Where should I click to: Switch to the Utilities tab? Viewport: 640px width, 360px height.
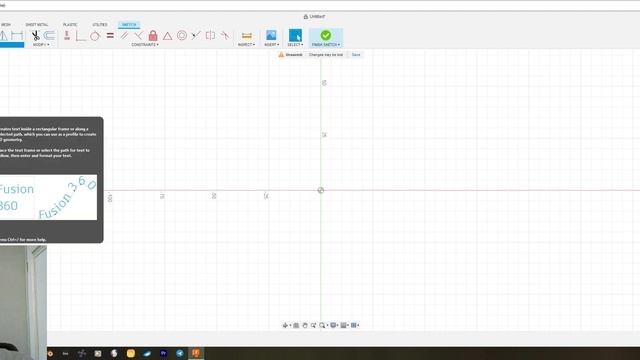click(x=100, y=25)
